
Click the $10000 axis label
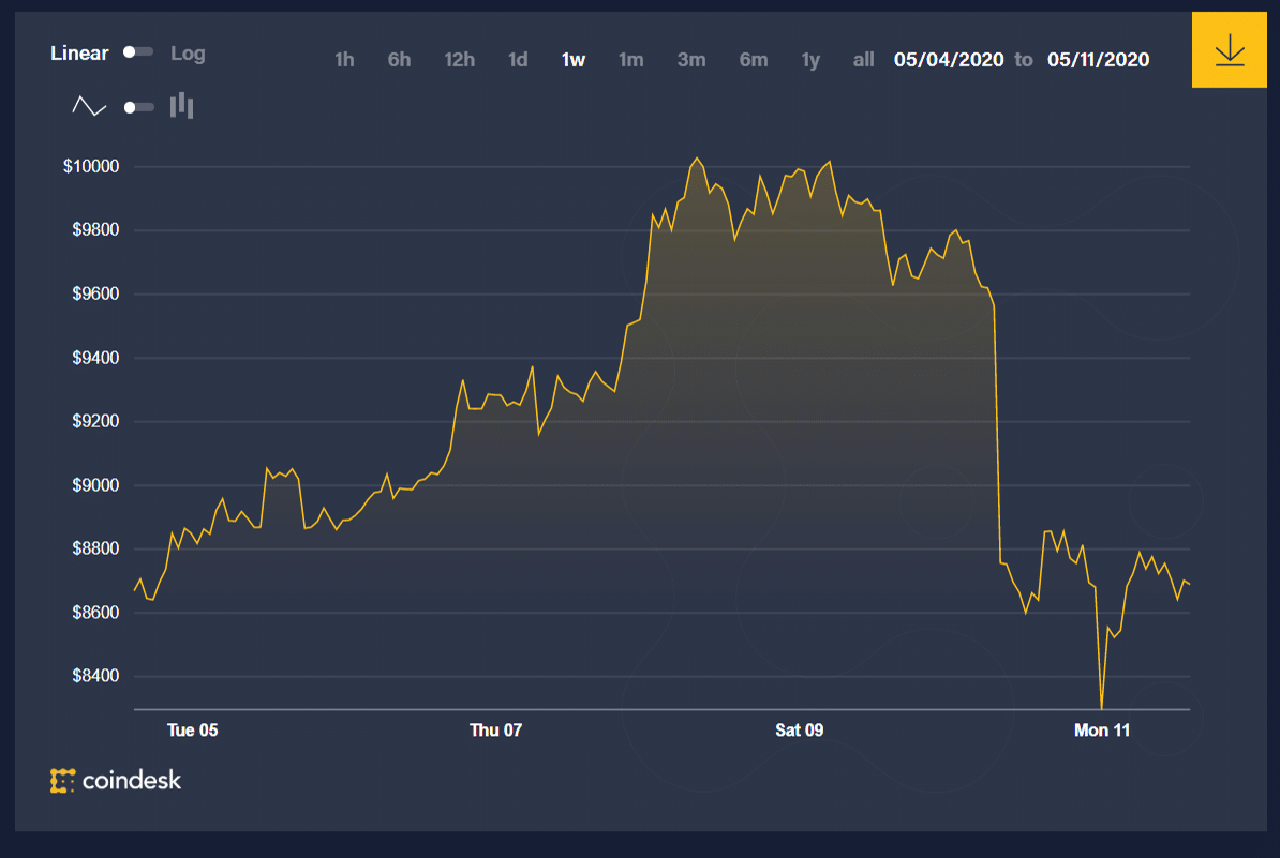91,166
